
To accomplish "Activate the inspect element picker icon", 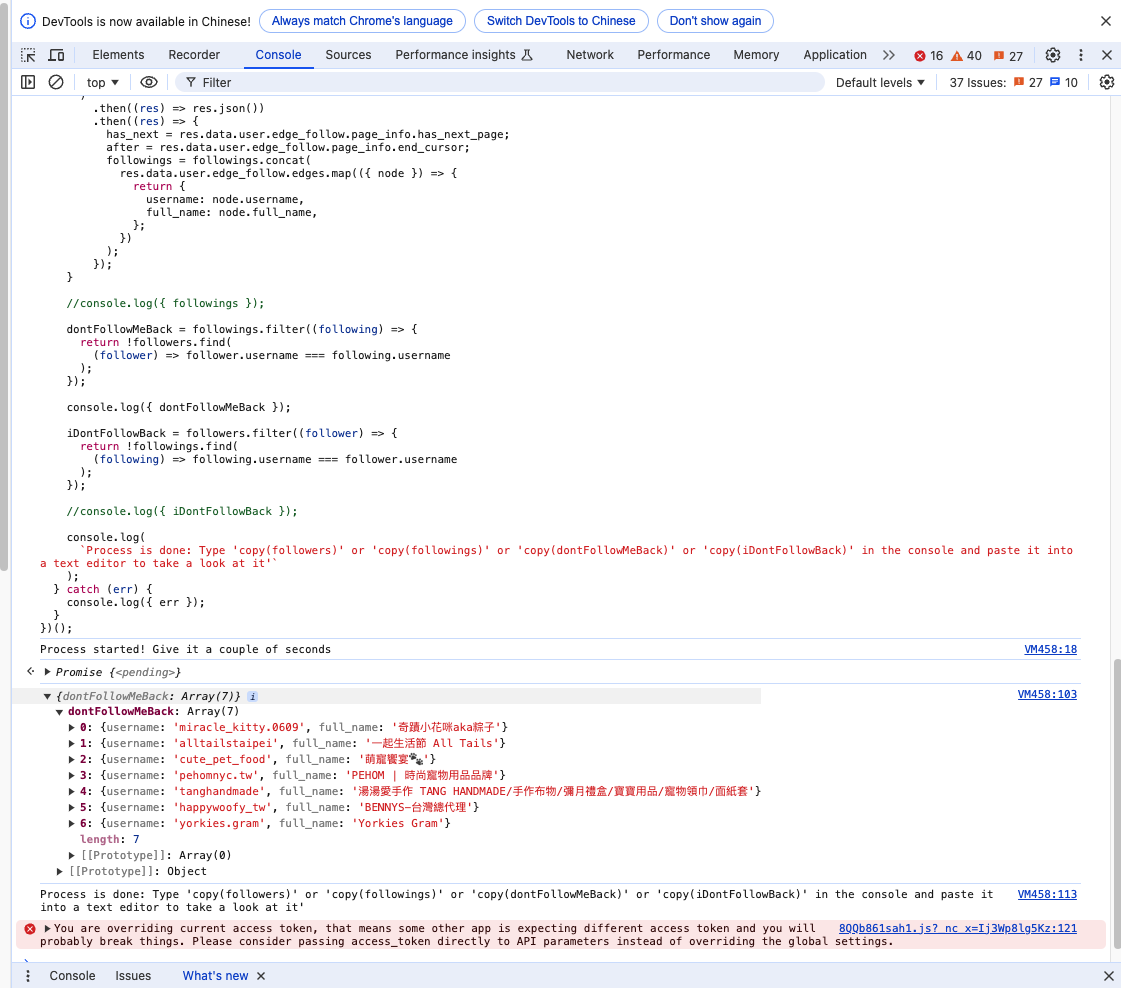I will pyautogui.click(x=28, y=55).
